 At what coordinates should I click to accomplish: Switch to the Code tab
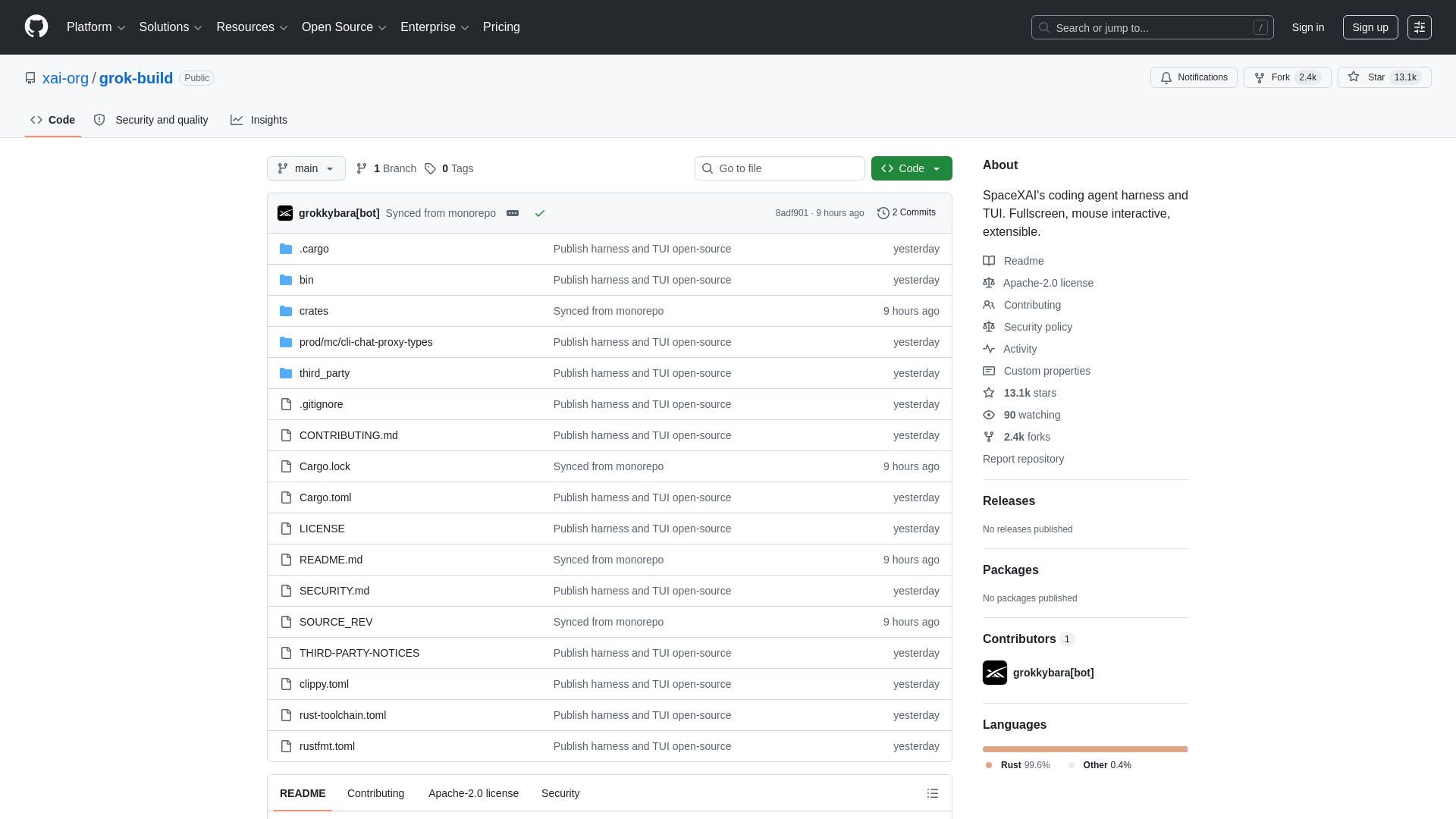[53, 120]
